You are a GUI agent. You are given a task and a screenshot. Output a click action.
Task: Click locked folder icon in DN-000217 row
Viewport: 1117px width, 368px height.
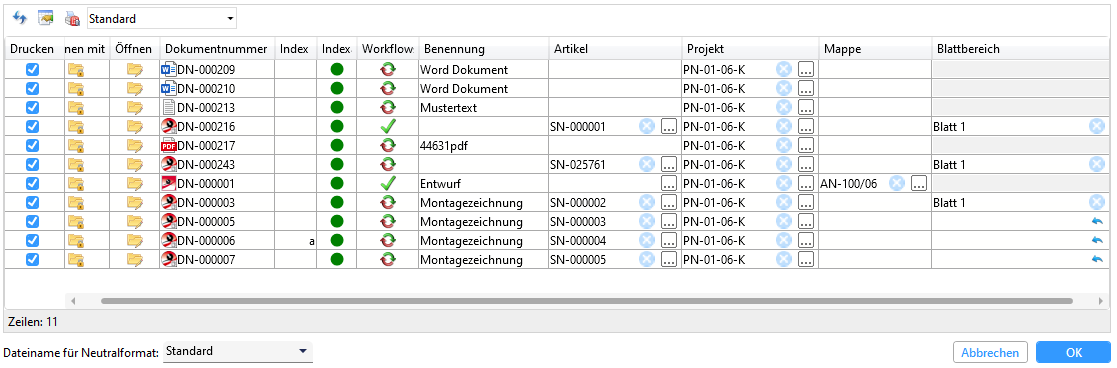pyautogui.click(x=76, y=146)
